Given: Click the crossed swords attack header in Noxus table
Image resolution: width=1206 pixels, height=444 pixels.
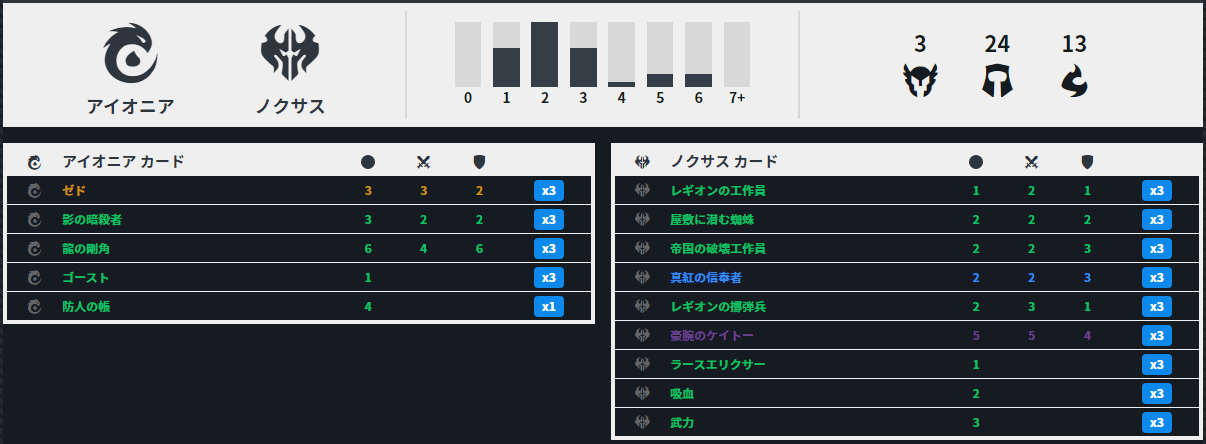Looking at the screenshot, I should click(x=1032, y=161).
